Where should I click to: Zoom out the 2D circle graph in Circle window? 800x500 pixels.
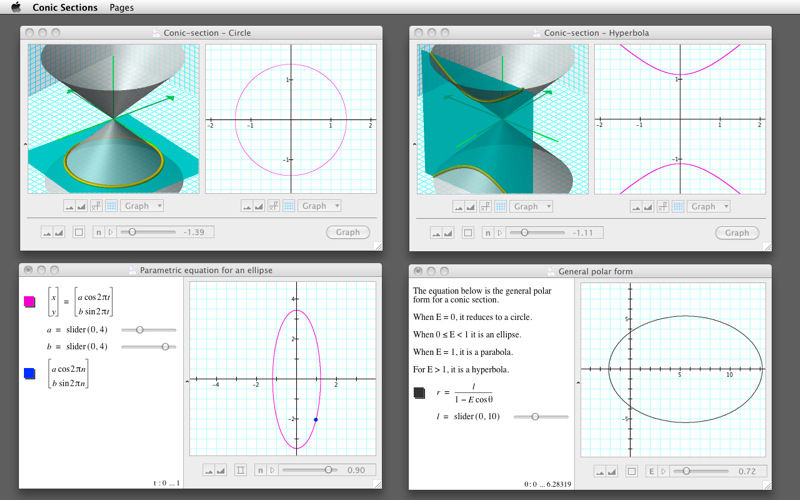click(247, 206)
